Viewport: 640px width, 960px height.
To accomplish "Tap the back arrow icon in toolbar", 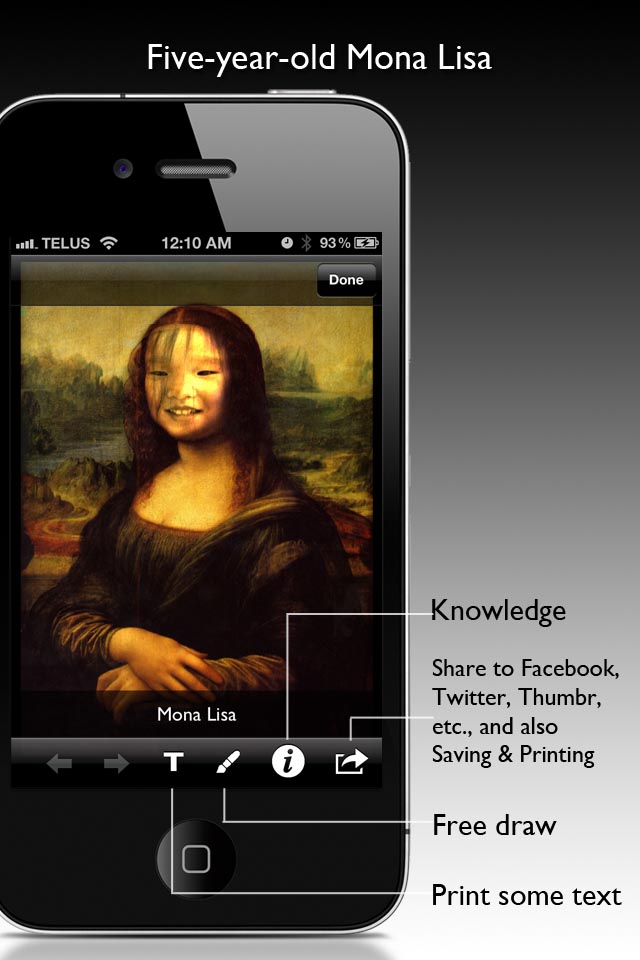I will point(59,763).
